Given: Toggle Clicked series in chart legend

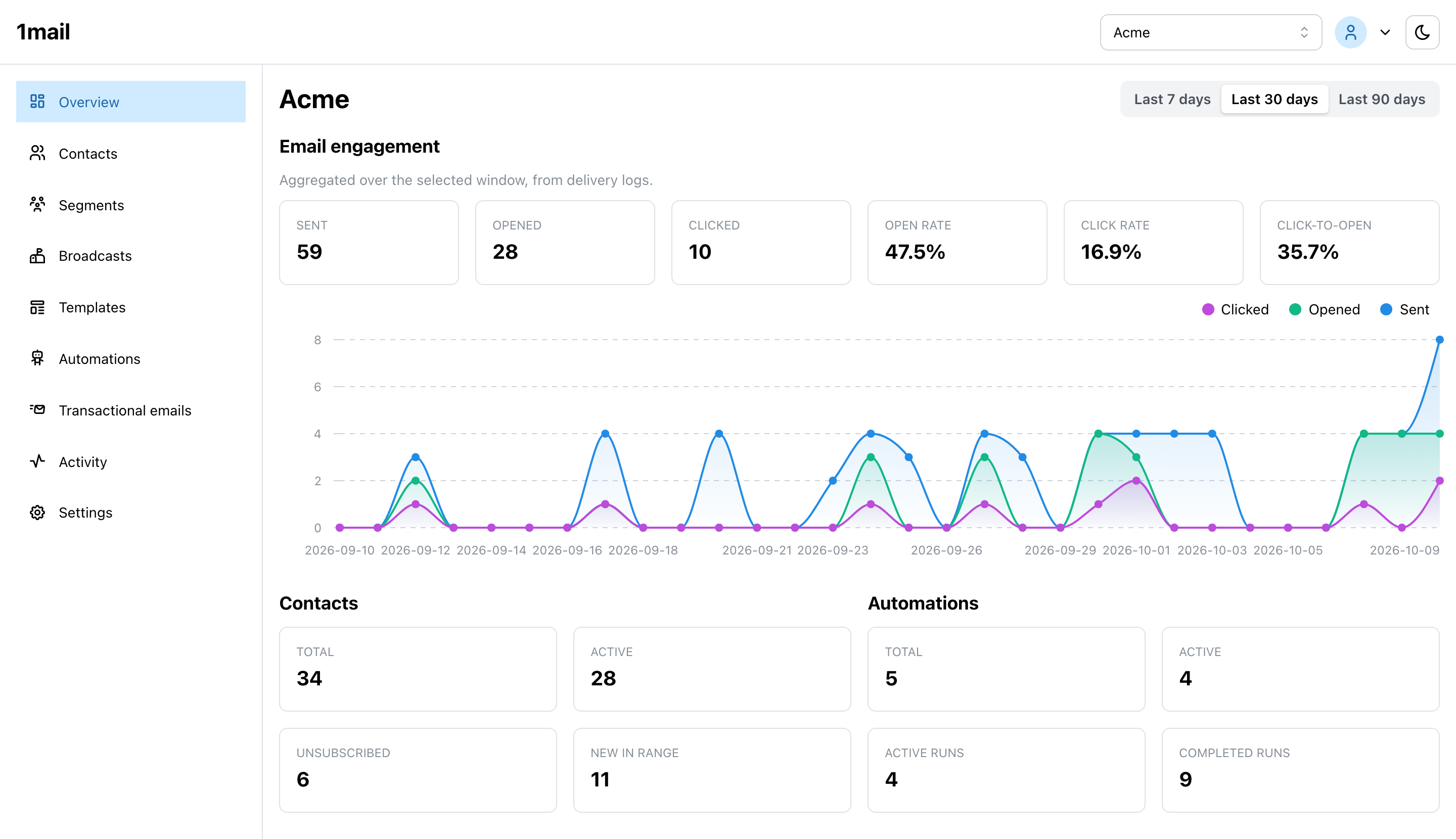Looking at the screenshot, I should [1235, 309].
